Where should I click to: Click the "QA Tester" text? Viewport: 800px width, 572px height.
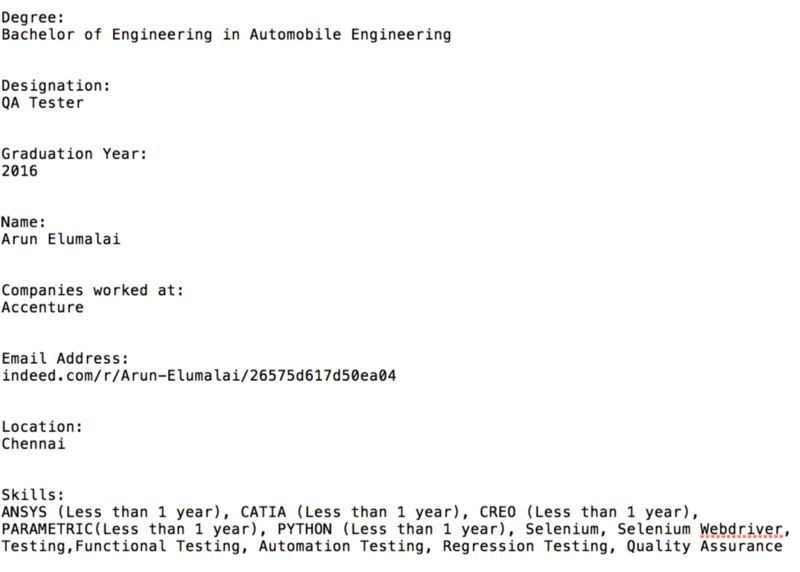tap(42, 103)
